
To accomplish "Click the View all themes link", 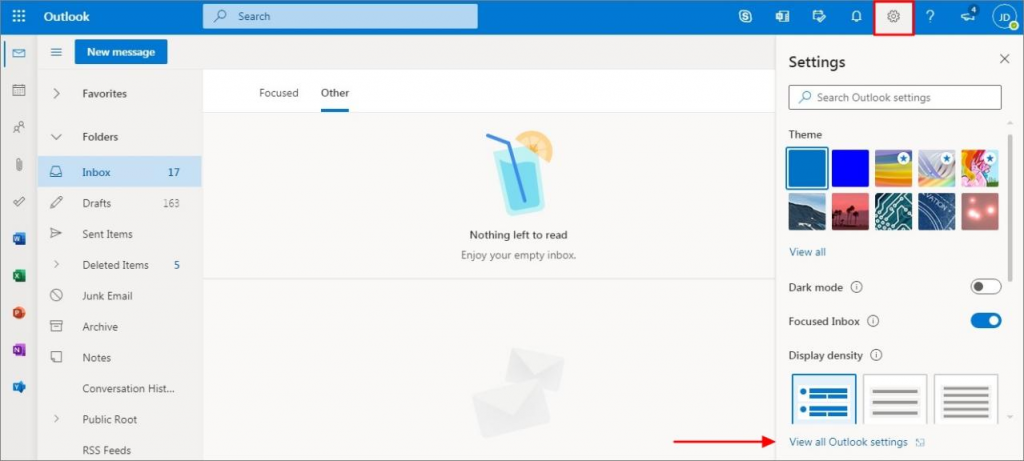I will [807, 252].
